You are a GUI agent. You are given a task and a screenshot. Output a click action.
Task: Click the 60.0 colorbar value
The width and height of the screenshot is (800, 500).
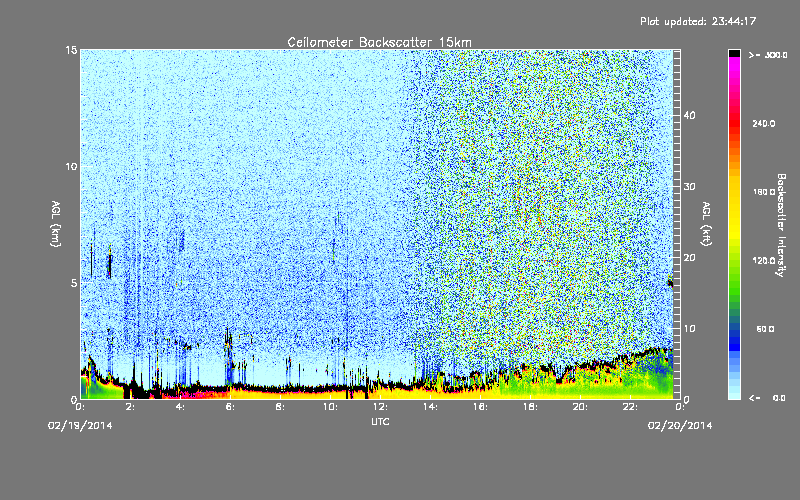click(765, 330)
